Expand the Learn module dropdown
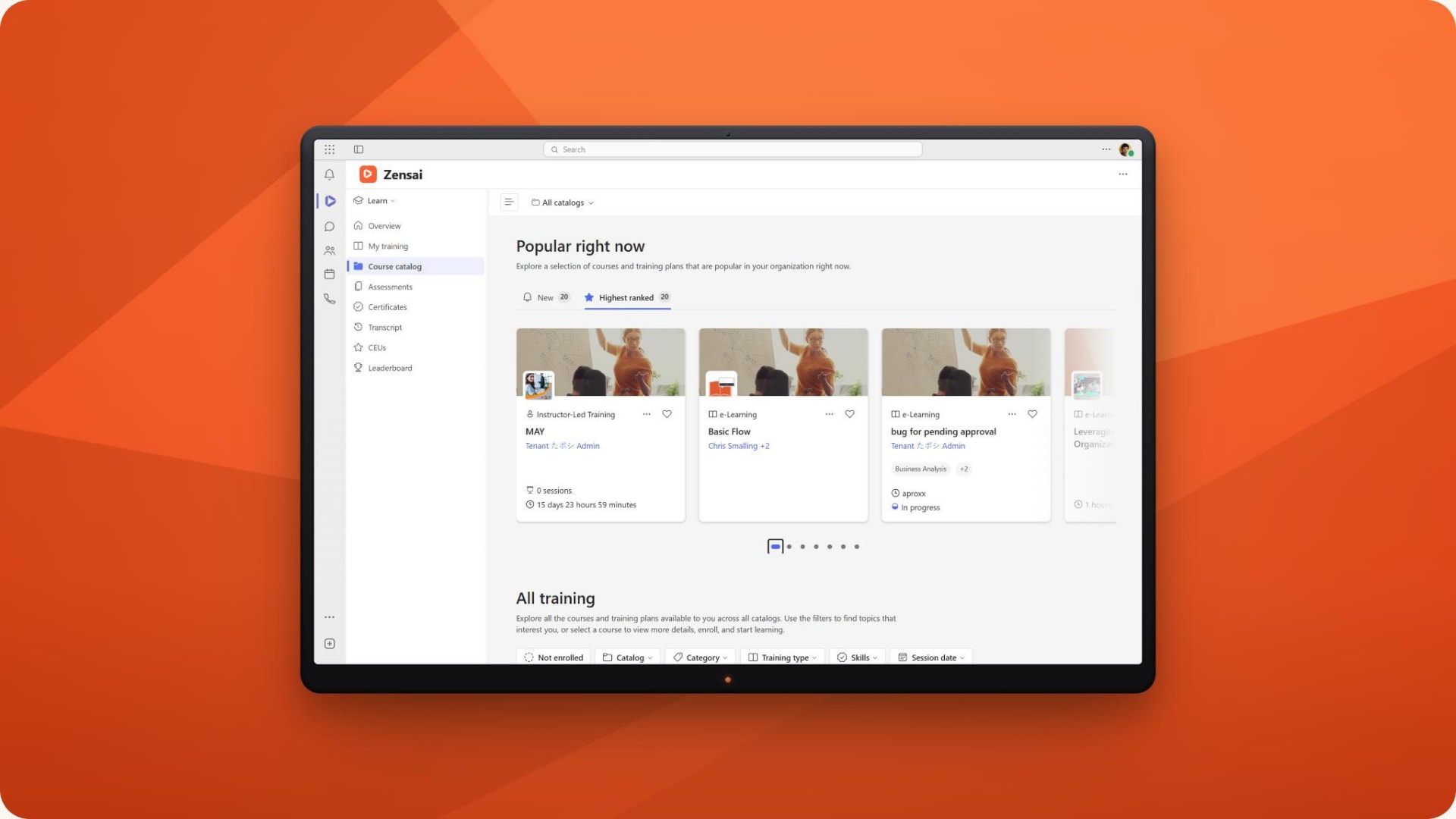 coord(375,201)
